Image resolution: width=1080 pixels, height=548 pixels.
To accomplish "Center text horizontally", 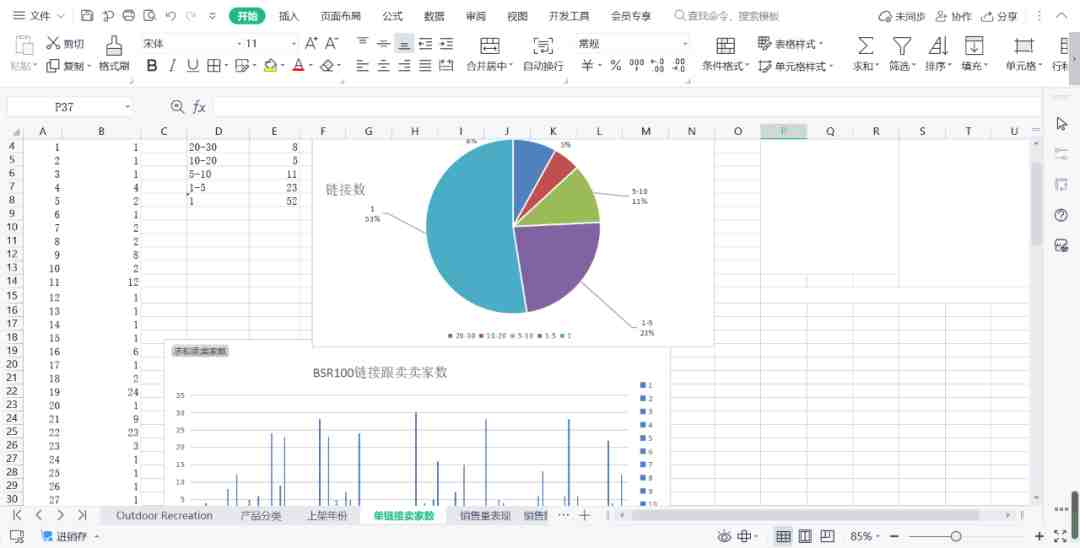I will coord(384,66).
